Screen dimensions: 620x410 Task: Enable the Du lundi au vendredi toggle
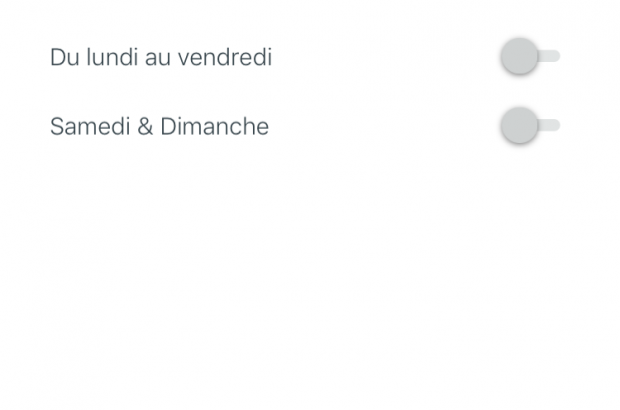(529, 57)
